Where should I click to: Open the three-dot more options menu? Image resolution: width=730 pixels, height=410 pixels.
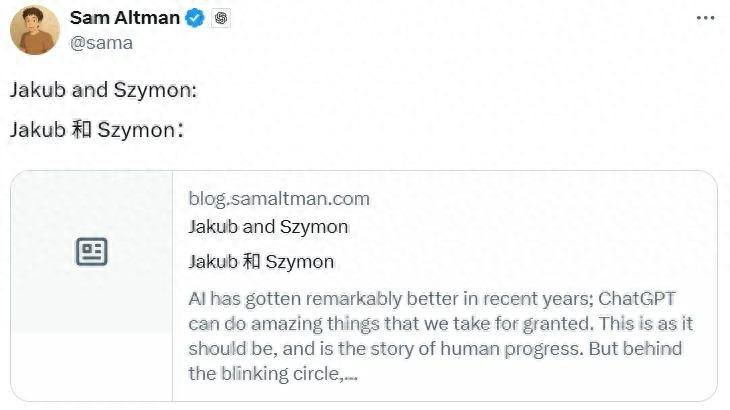pos(706,18)
